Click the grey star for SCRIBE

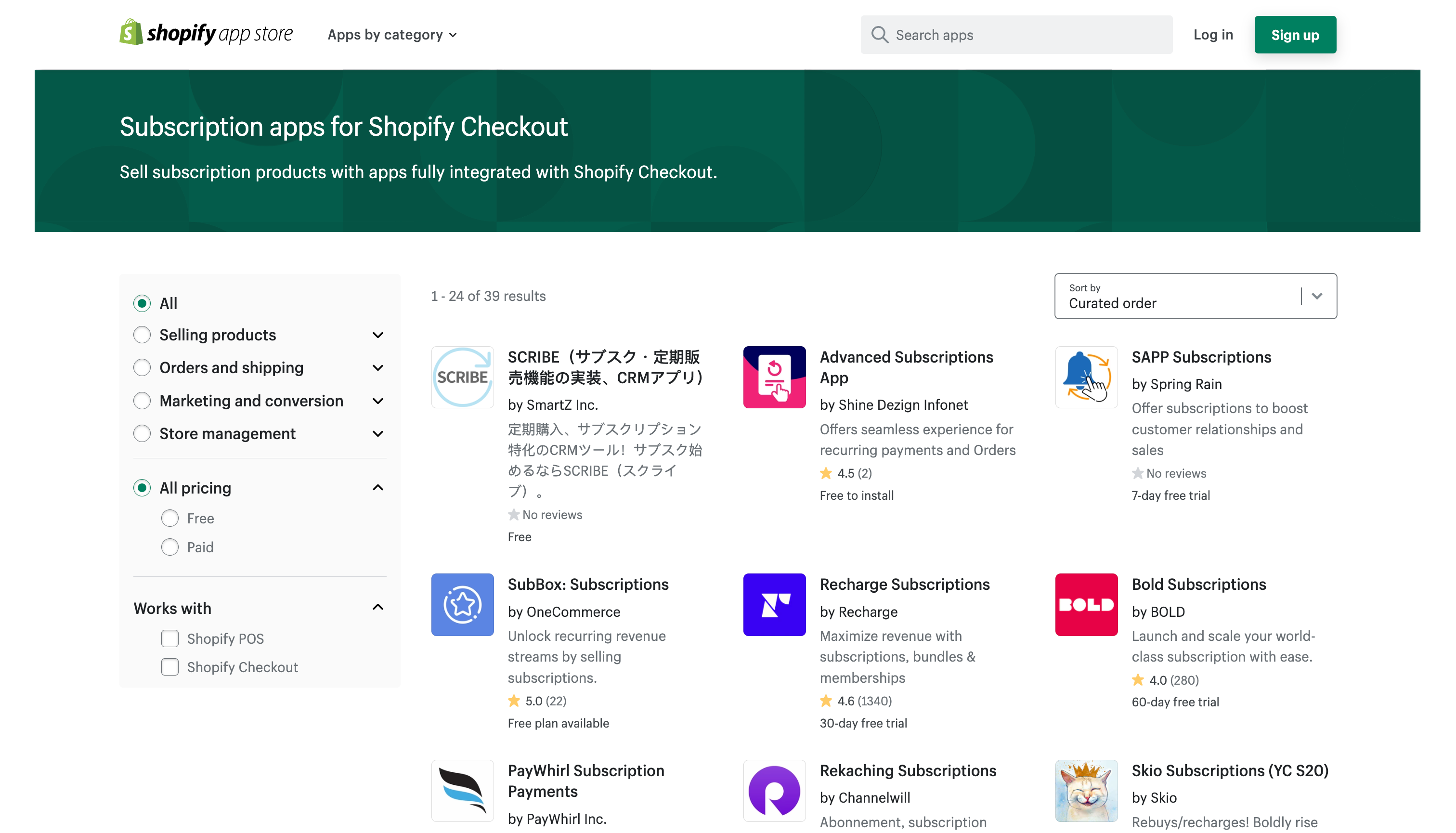tap(514, 514)
